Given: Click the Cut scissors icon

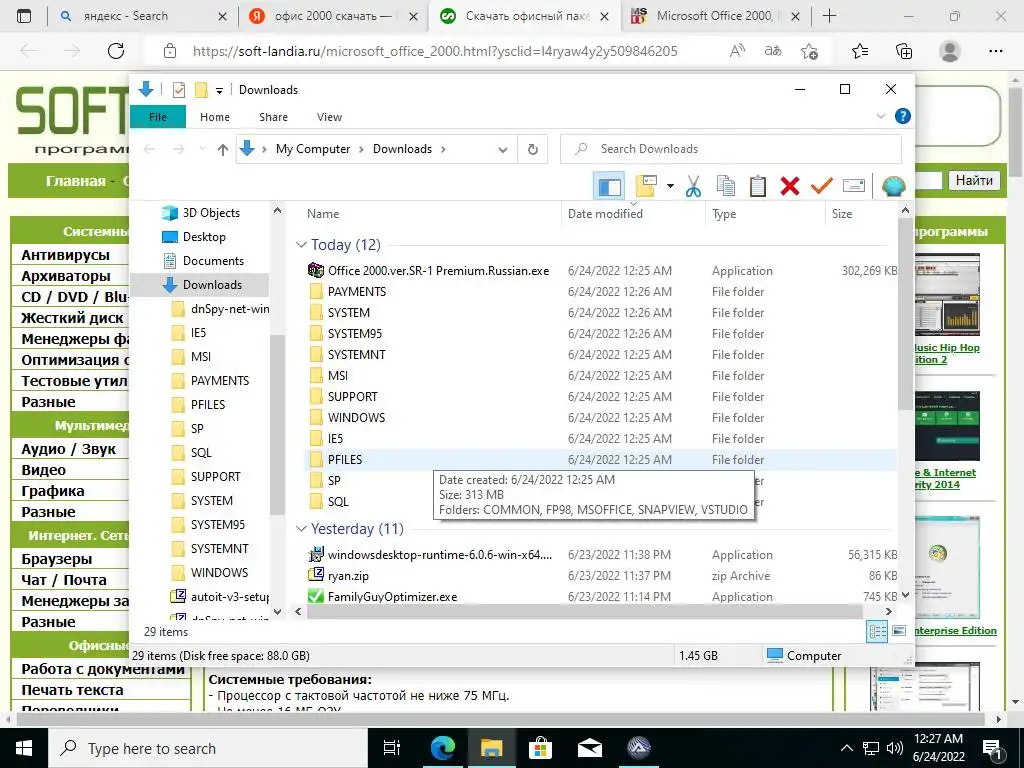Looking at the screenshot, I should point(694,187).
